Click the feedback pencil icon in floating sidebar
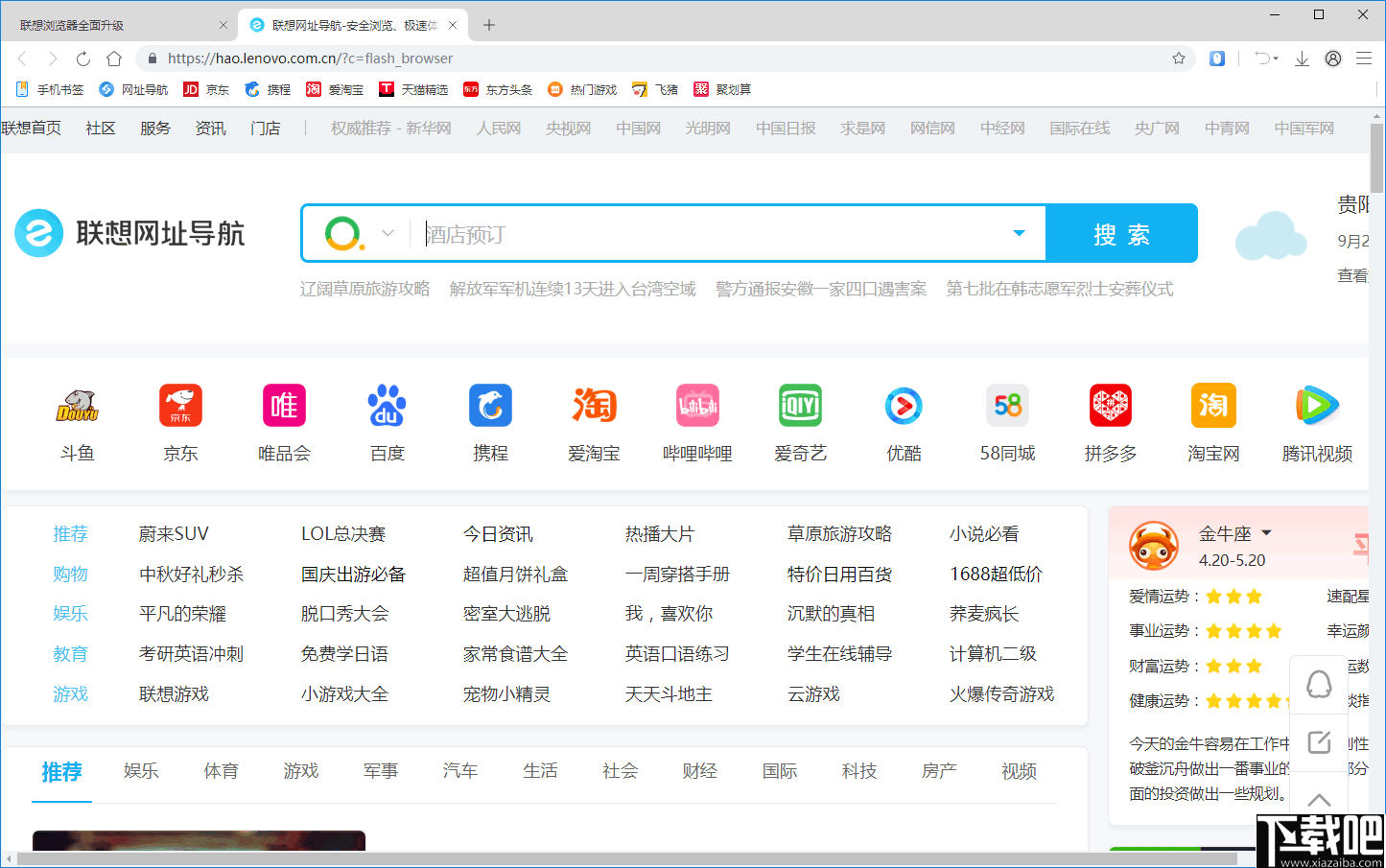Viewport: 1386px width, 868px height. pos(1319,740)
